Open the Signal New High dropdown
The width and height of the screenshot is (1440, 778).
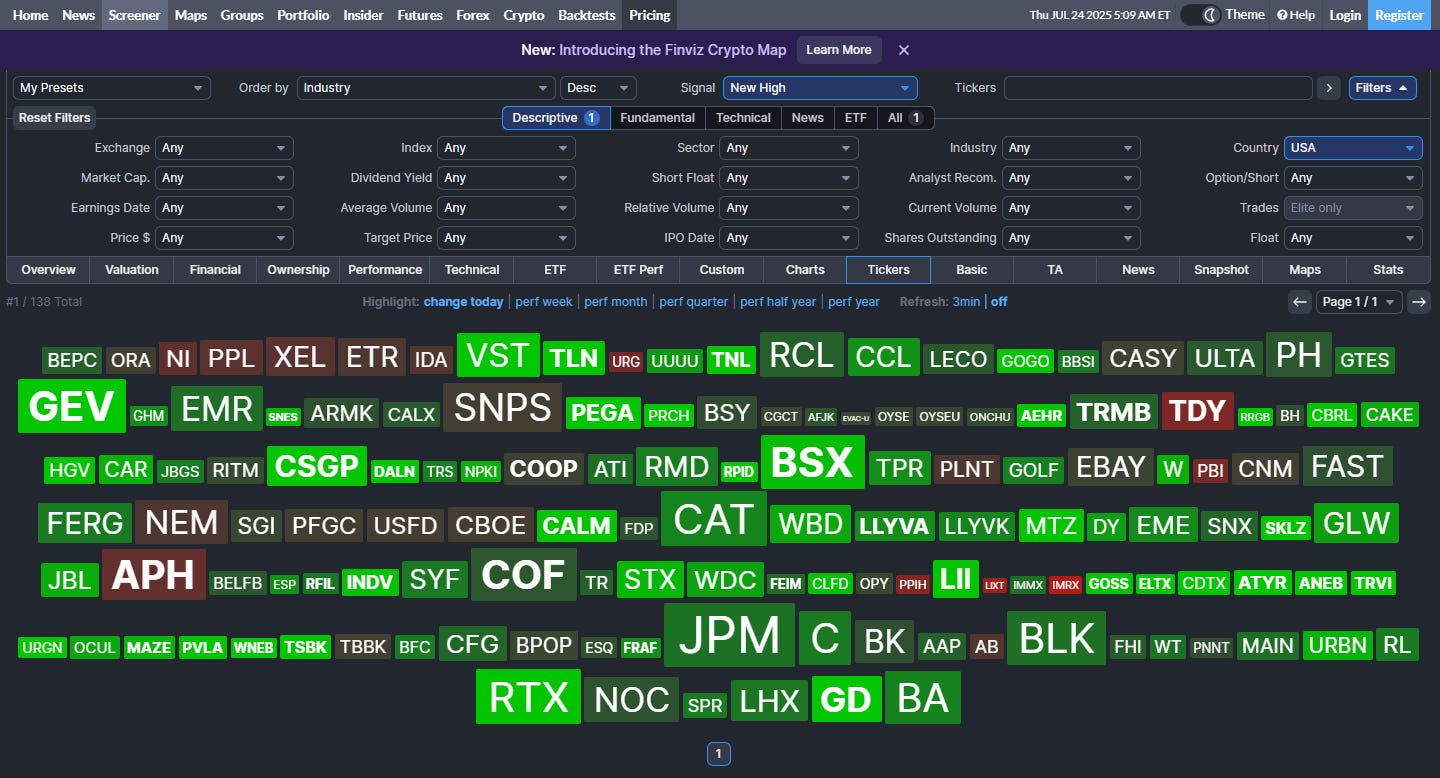point(820,88)
